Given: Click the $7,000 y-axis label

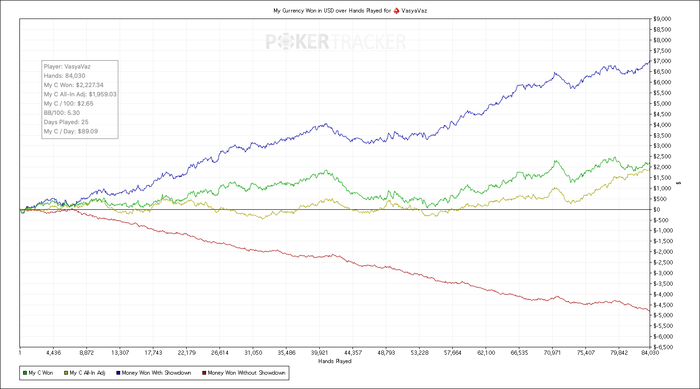Looking at the screenshot, I should pyautogui.click(x=662, y=61).
